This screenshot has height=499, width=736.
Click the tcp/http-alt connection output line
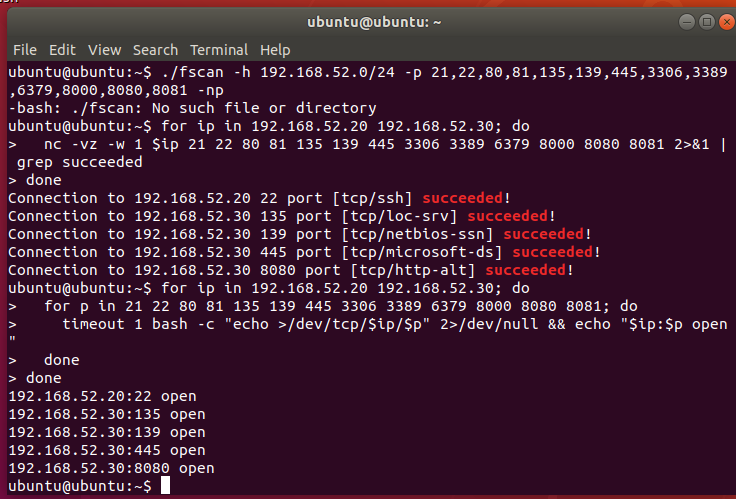291,270
